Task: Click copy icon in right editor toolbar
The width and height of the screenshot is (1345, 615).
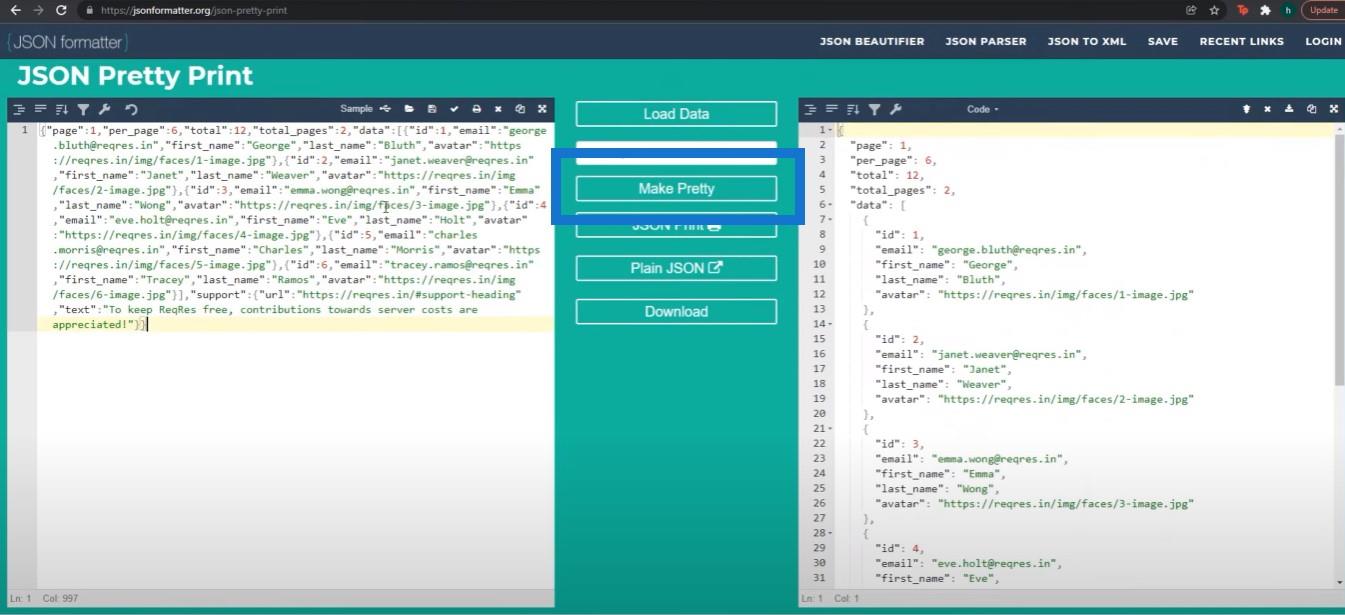Action: click(x=1311, y=109)
